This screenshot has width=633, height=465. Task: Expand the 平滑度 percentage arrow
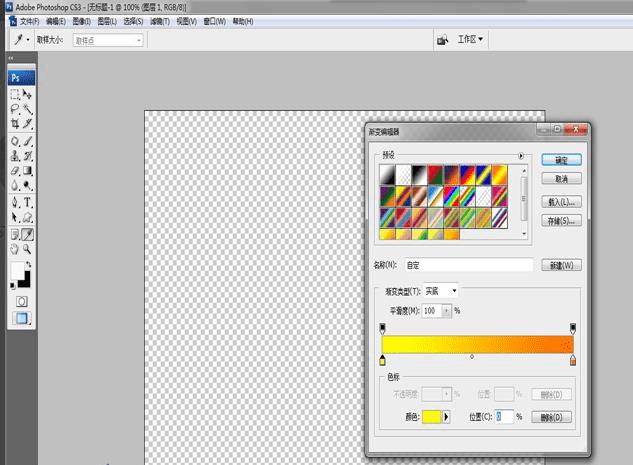click(447, 311)
